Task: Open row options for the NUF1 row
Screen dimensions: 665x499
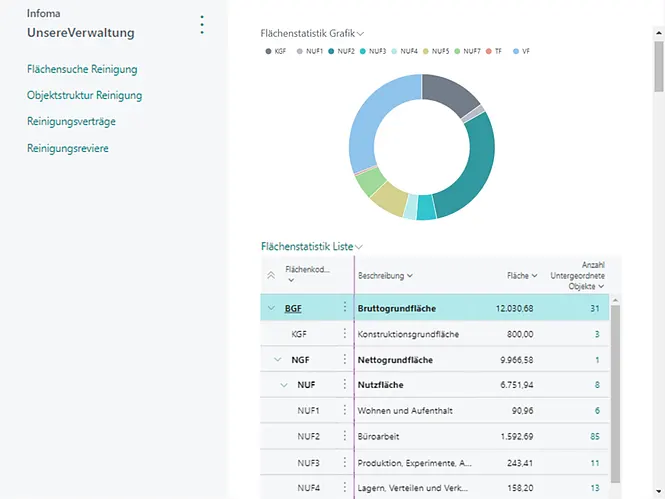Action: (345, 411)
